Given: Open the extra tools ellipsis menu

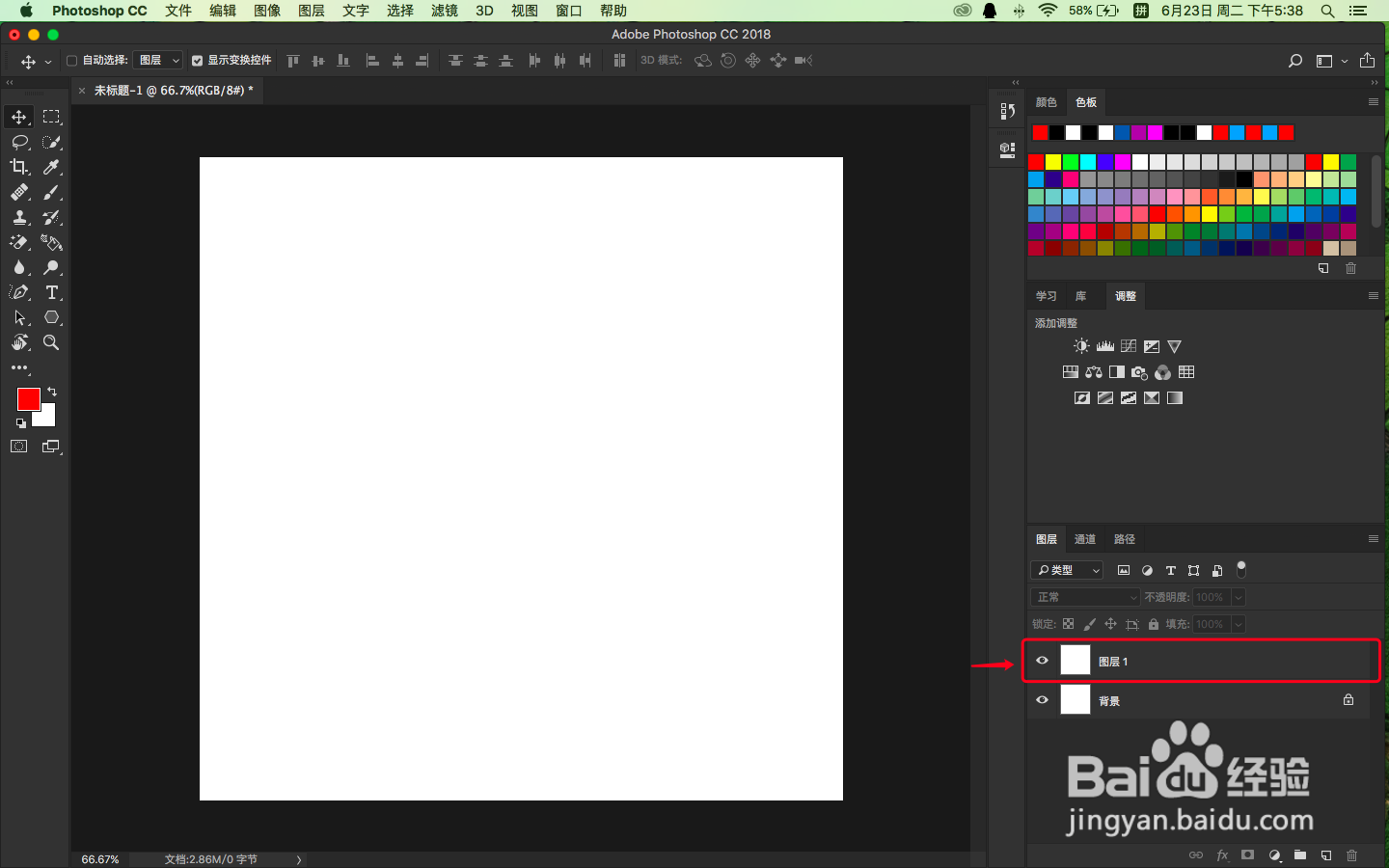Looking at the screenshot, I should pyautogui.click(x=19, y=367).
